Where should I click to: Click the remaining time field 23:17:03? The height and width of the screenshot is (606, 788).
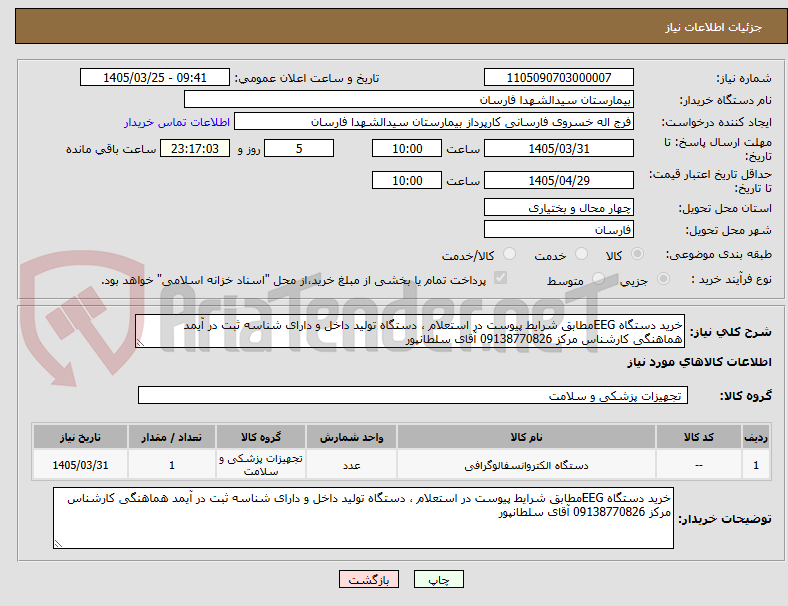click(195, 149)
